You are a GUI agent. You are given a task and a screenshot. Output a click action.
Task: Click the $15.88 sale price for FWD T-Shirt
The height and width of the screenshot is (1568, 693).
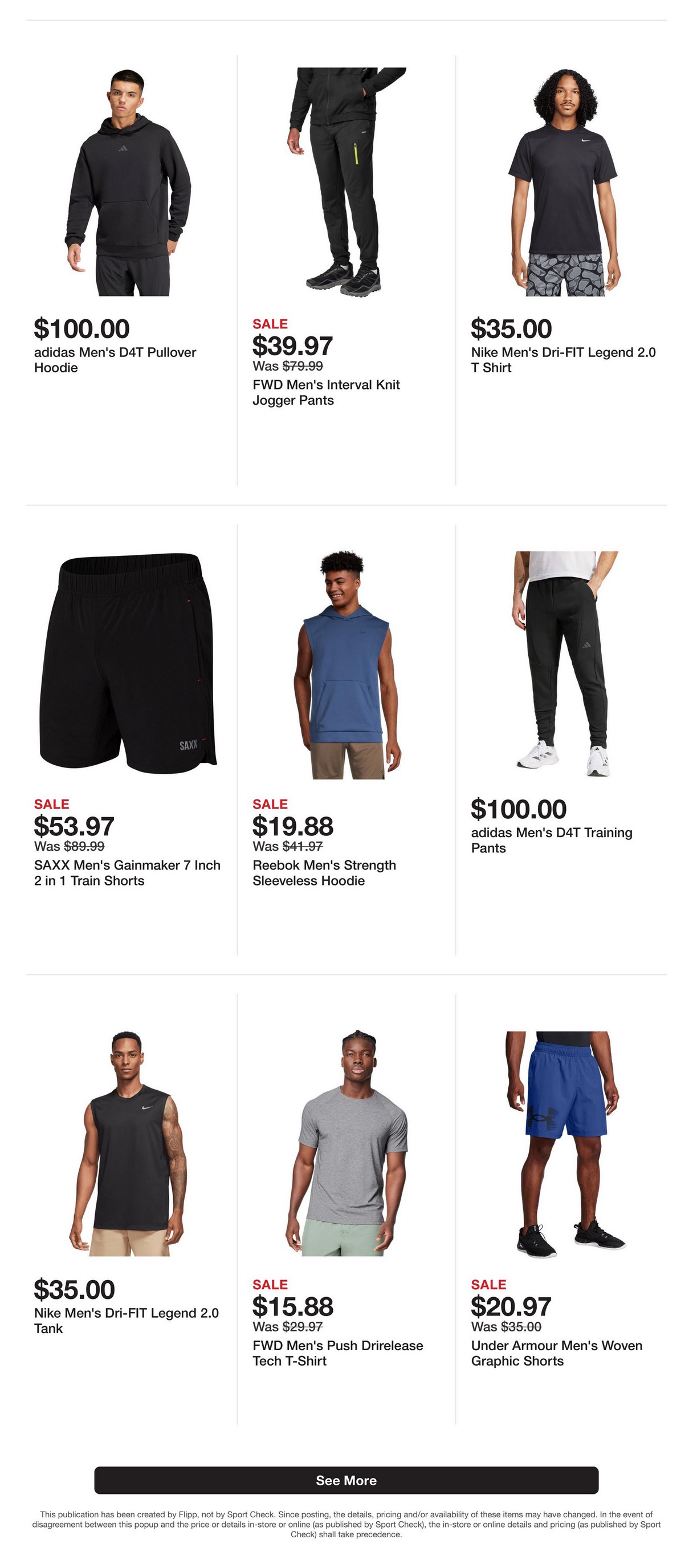(293, 1306)
